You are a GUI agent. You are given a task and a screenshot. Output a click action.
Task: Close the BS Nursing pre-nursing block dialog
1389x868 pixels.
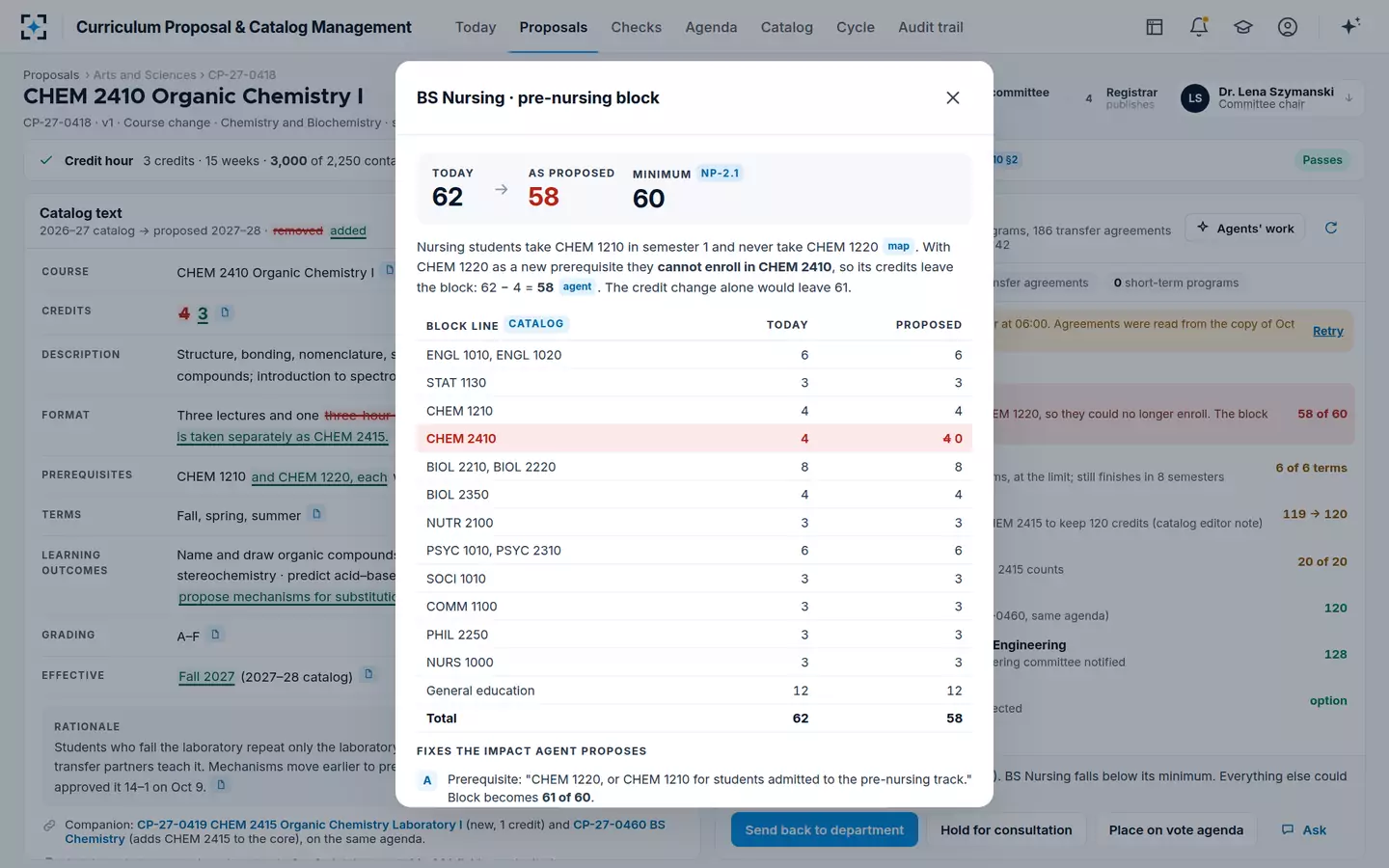[x=952, y=97]
